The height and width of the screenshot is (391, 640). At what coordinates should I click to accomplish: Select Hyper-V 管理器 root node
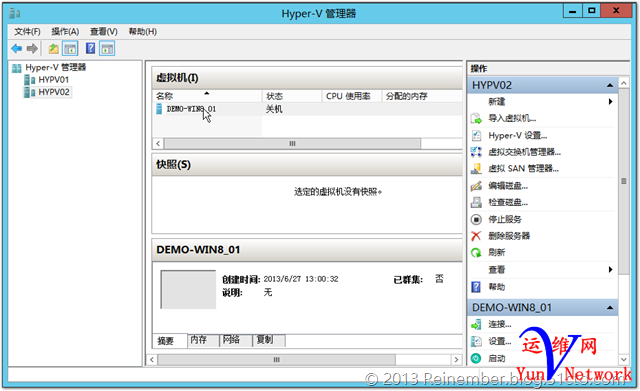click(56, 67)
